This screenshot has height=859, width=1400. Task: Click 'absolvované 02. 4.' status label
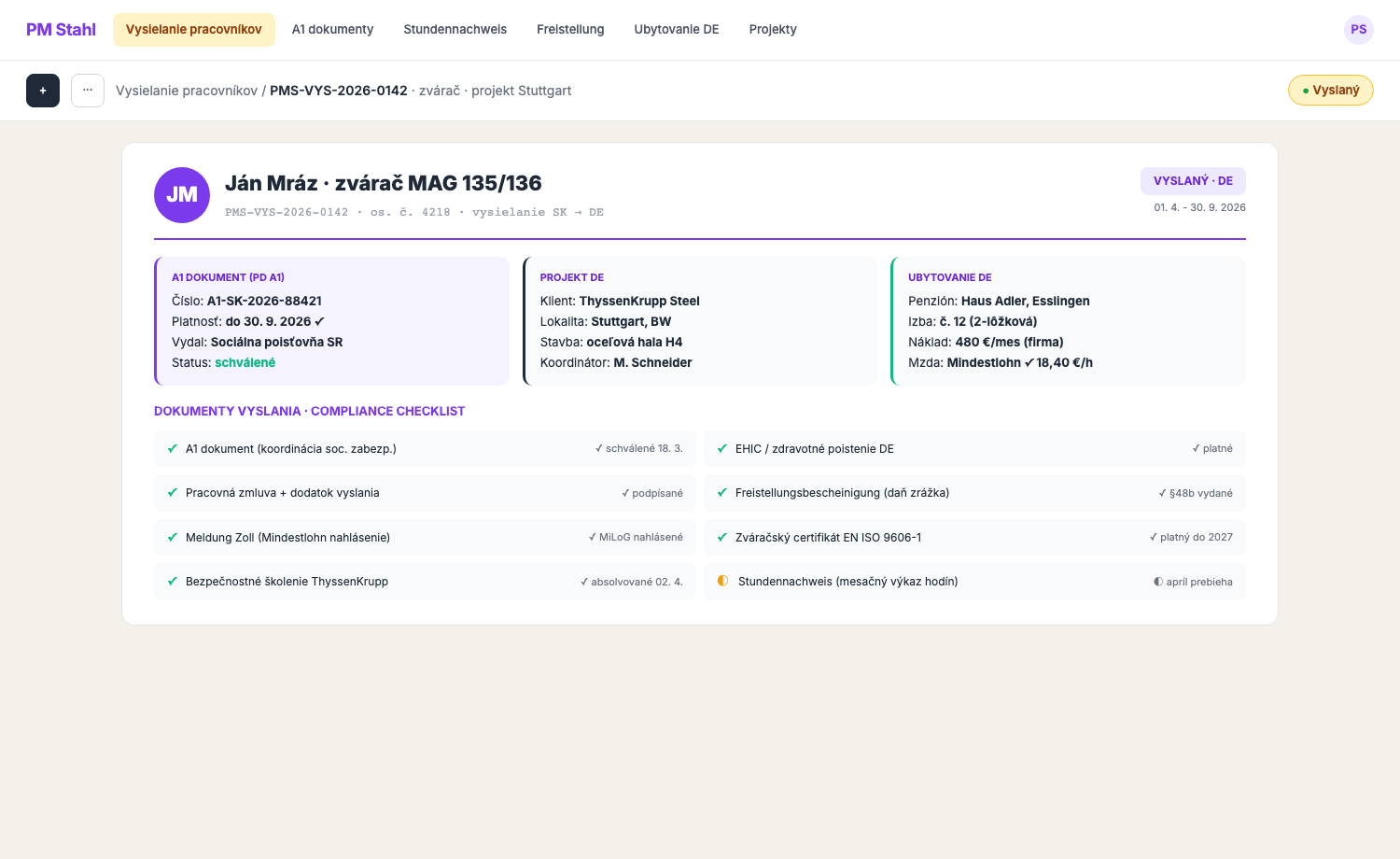coord(632,582)
